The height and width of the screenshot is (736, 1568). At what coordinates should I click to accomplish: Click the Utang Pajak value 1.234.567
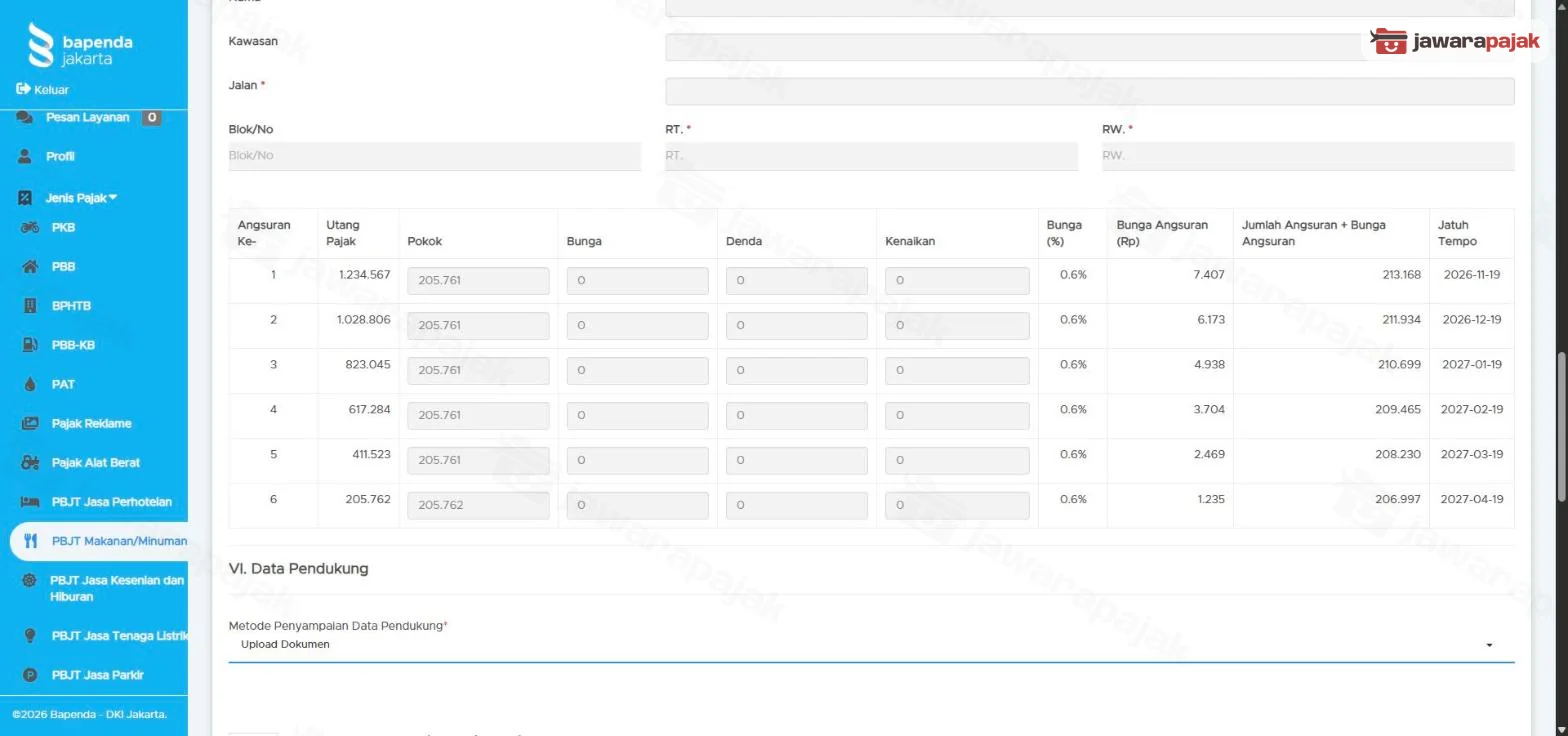click(364, 275)
